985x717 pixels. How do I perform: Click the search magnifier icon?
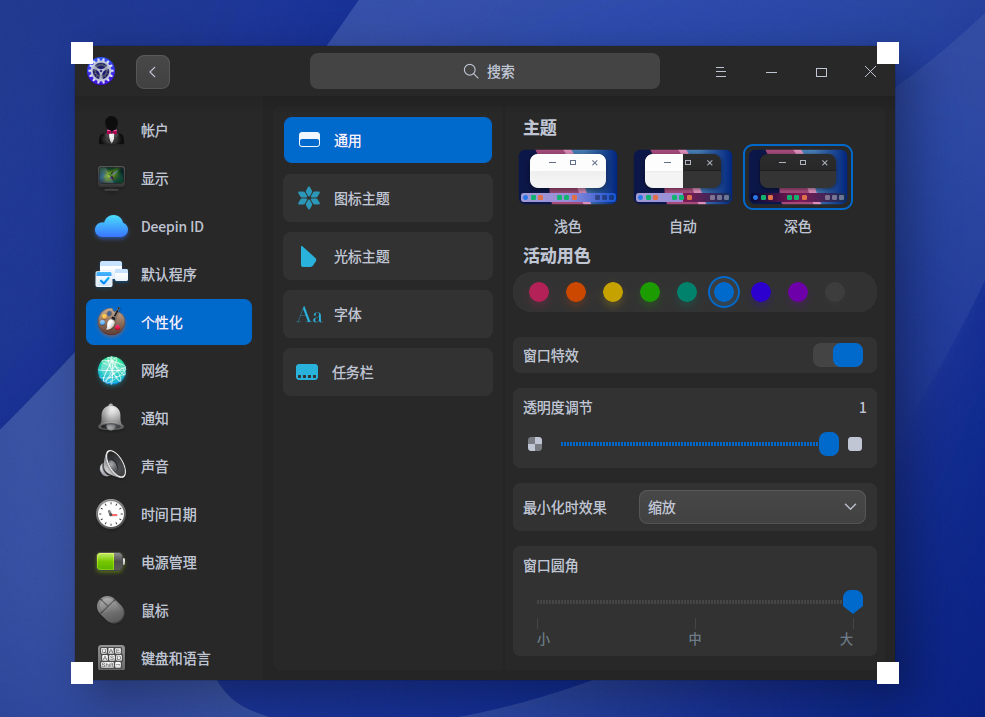(471, 71)
